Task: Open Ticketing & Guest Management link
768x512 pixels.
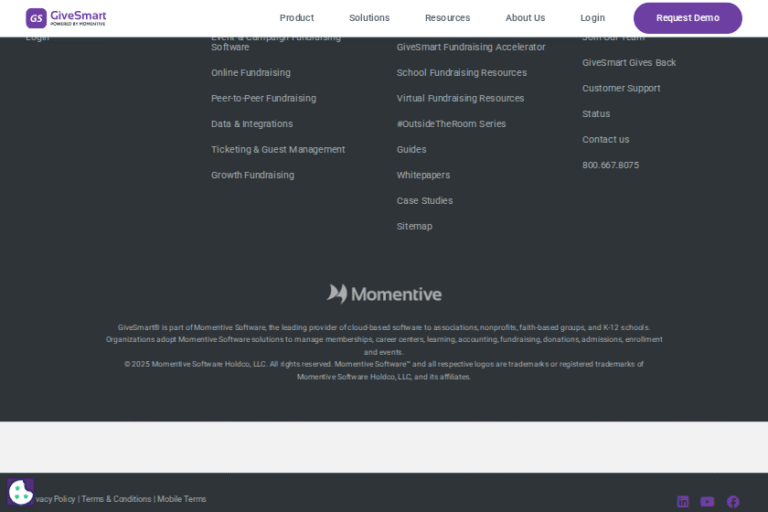Action: 278,150
